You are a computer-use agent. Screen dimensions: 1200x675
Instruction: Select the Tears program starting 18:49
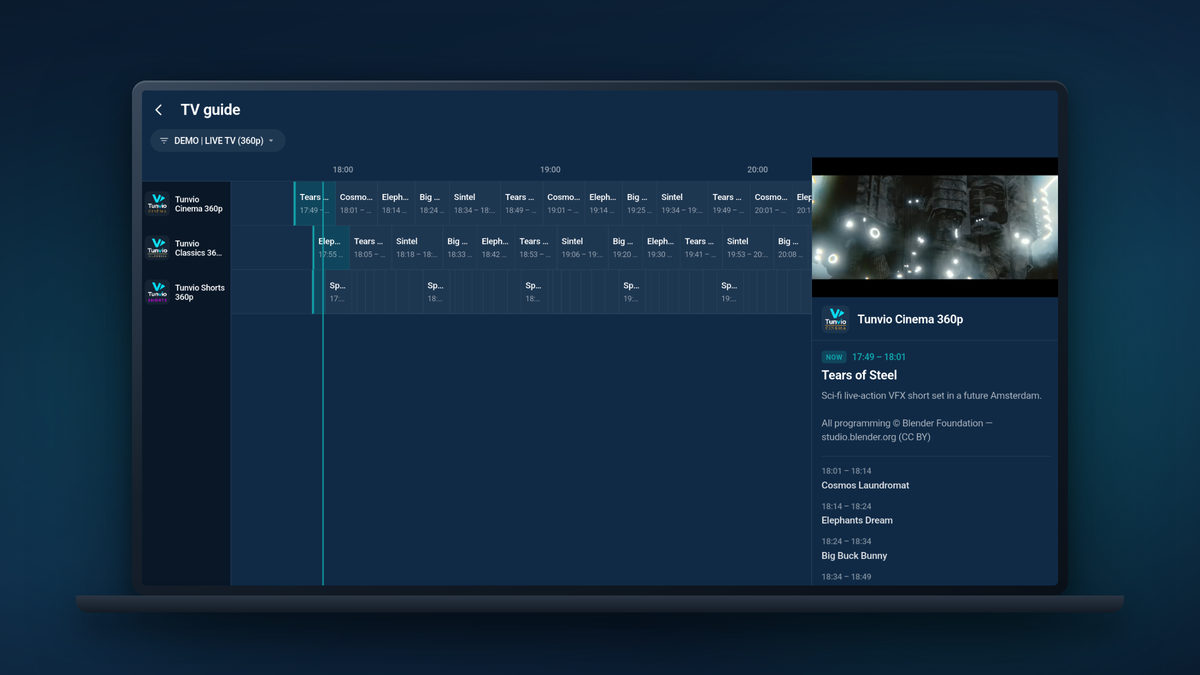click(x=521, y=203)
